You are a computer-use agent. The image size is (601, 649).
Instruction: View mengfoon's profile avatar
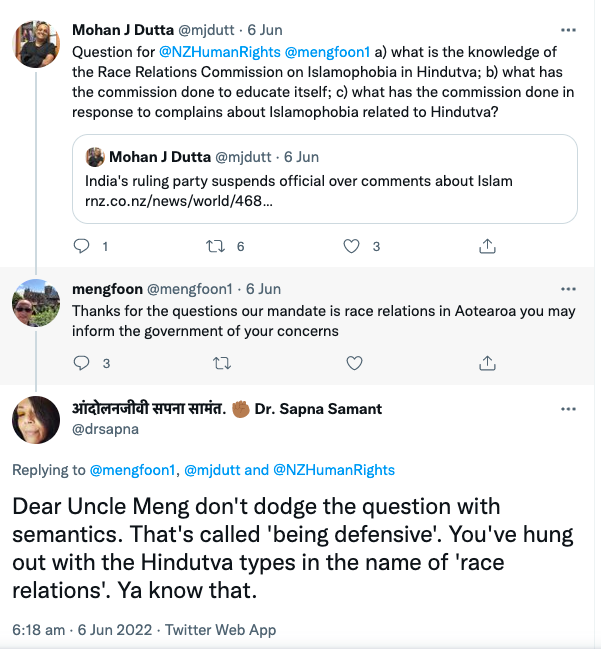35,303
